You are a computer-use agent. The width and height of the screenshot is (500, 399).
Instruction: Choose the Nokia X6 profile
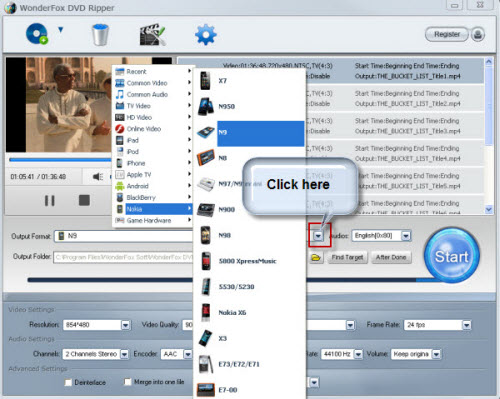[x=250, y=313]
